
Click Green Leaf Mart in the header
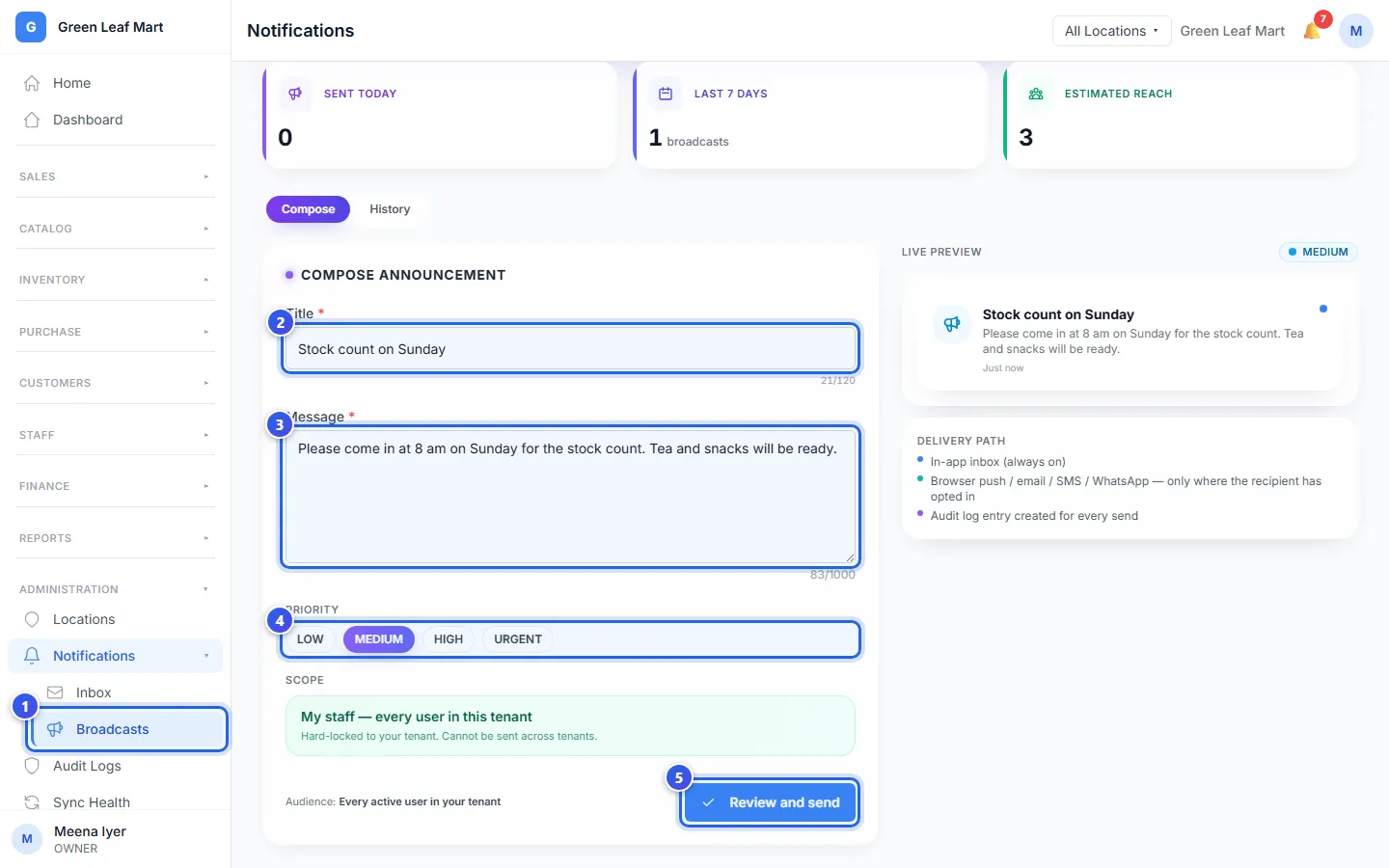pyautogui.click(x=1233, y=31)
